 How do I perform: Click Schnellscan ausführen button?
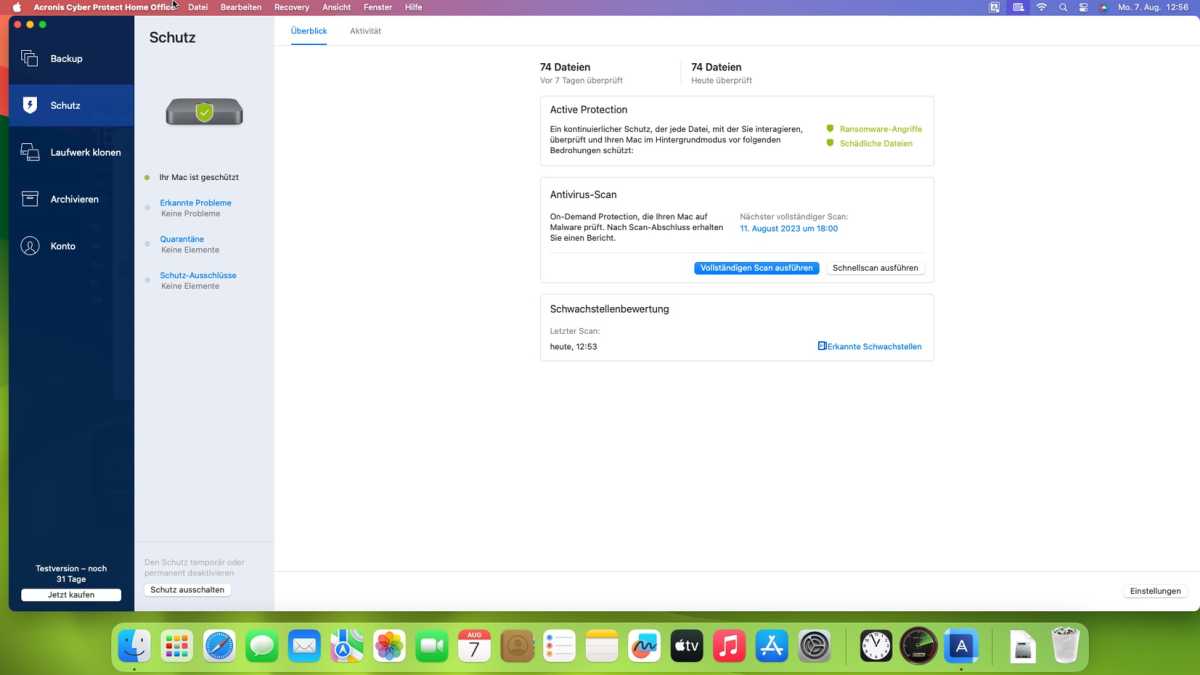pyautogui.click(x=875, y=268)
